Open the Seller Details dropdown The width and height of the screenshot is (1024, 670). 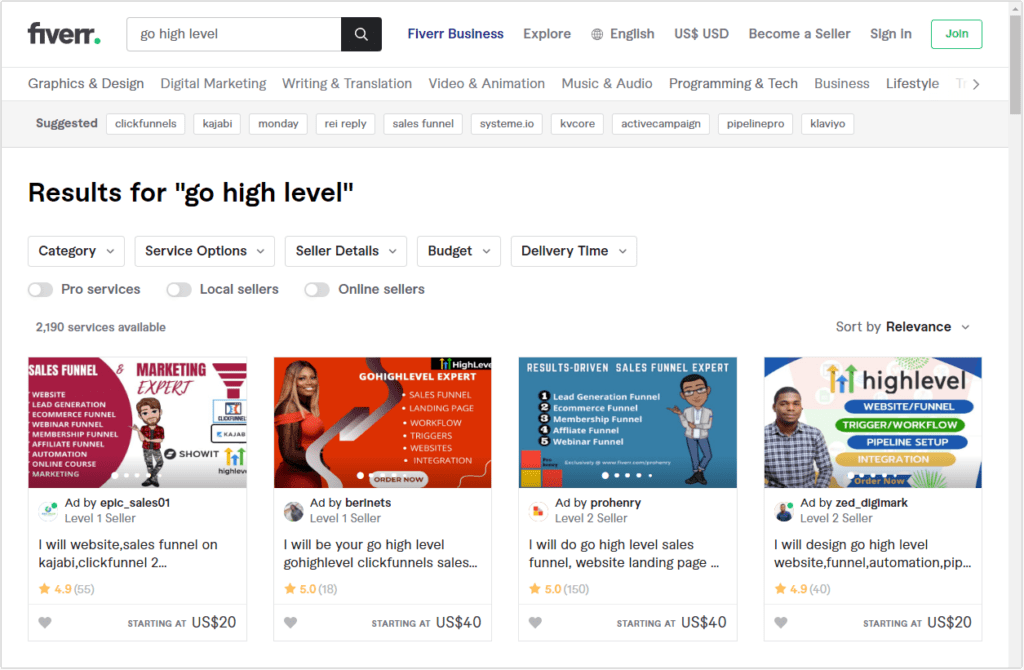click(x=346, y=251)
